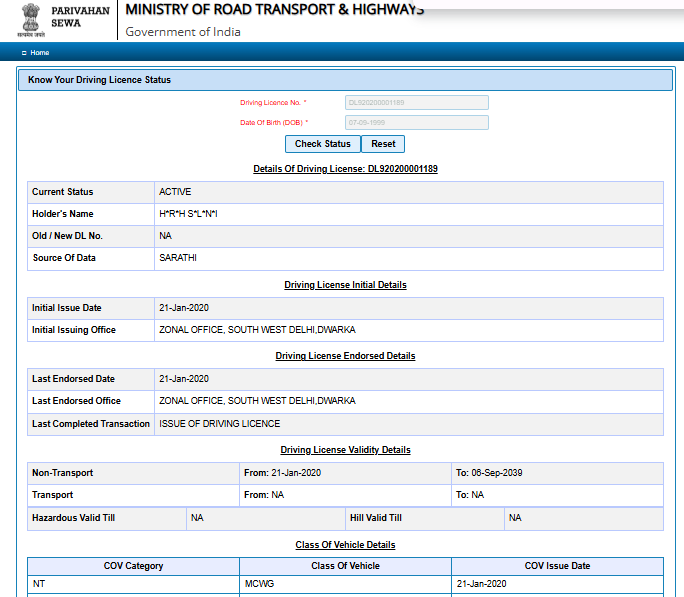Click the COV Category column header
684x597 pixels.
point(134,566)
